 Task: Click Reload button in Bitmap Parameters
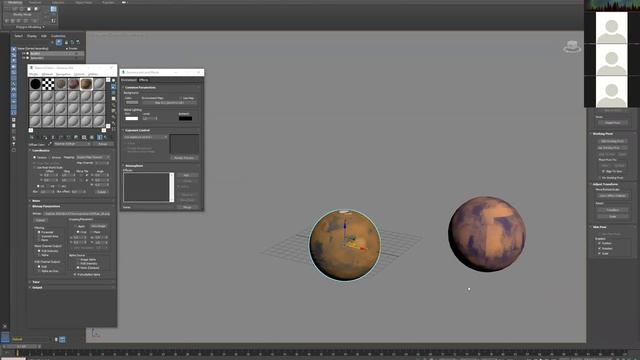(40, 220)
